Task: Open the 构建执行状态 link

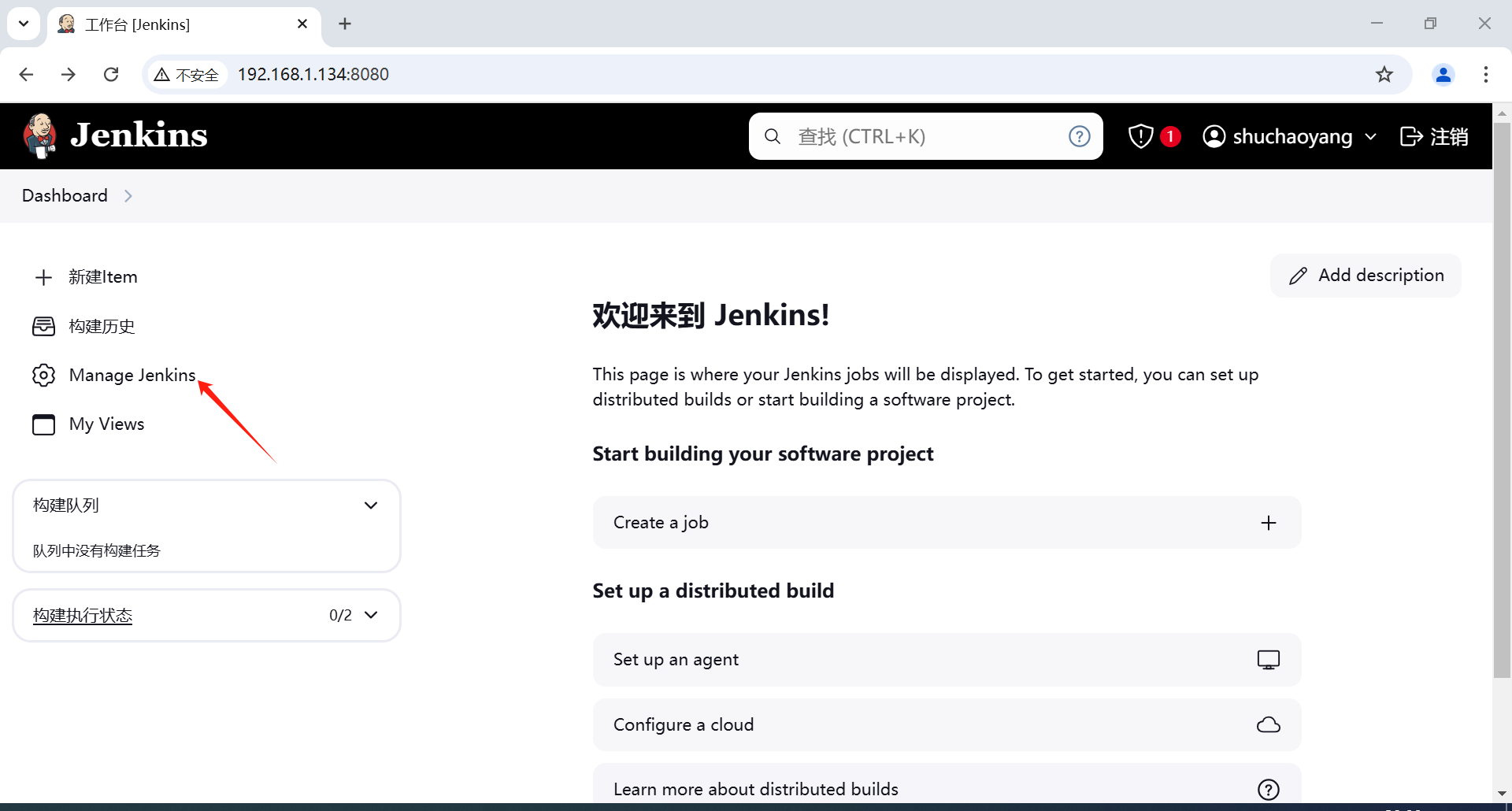Action: coord(83,616)
